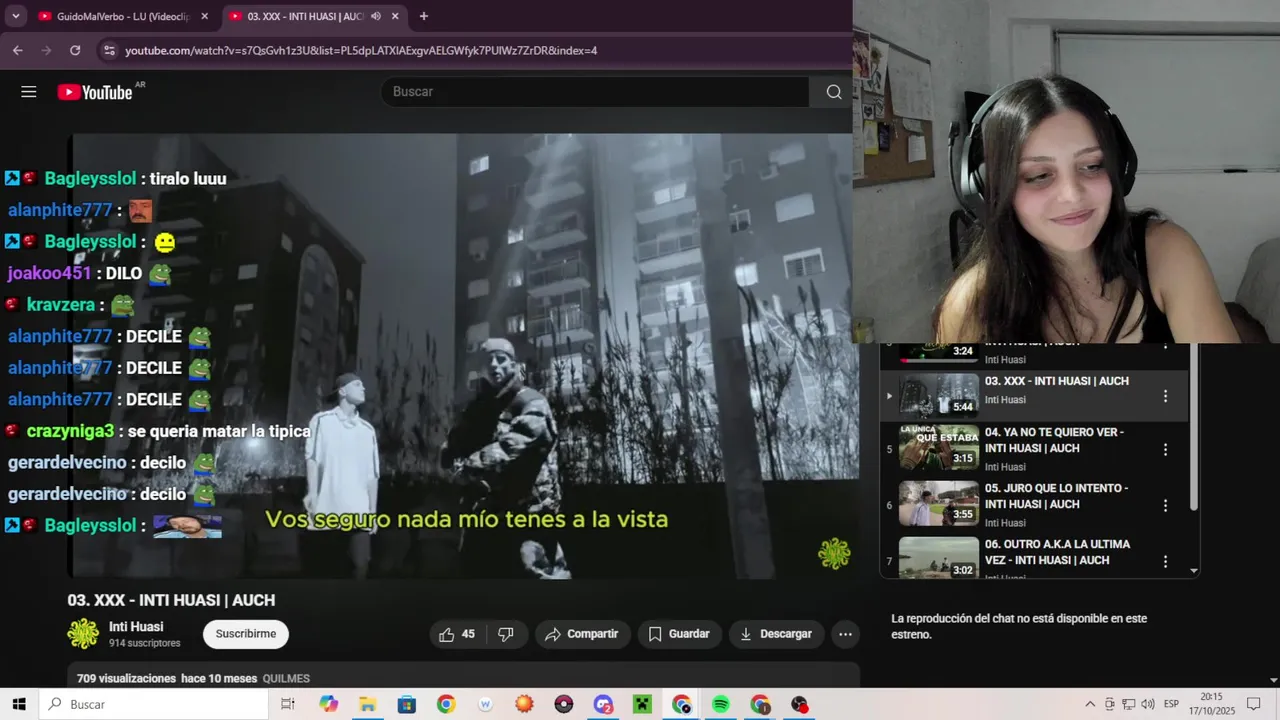
Task: Click the Compartir share button
Action: [582, 634]
